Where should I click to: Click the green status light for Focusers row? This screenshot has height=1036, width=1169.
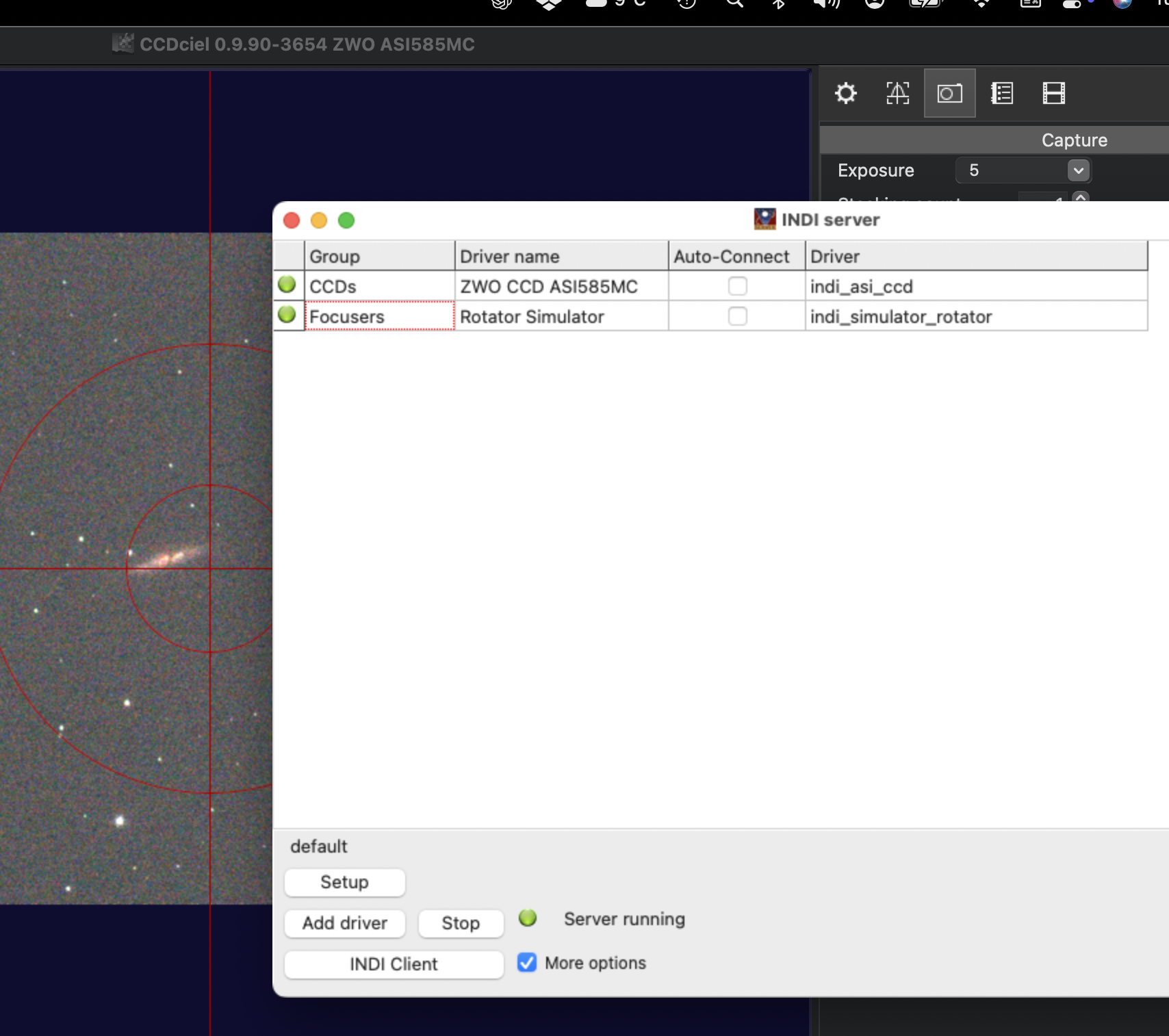(x=287, y=315)
